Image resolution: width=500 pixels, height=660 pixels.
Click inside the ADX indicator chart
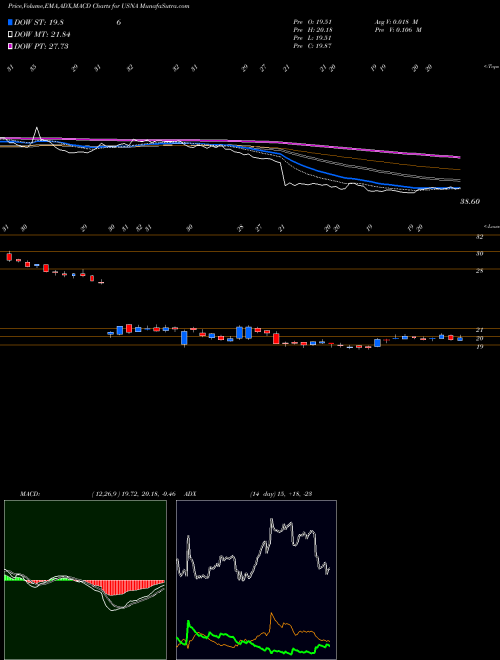pyautogui.click(x=256, y=580)
